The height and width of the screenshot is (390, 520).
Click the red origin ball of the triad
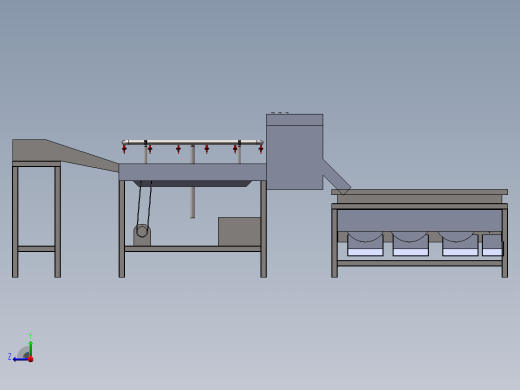(x=31, y=359)
